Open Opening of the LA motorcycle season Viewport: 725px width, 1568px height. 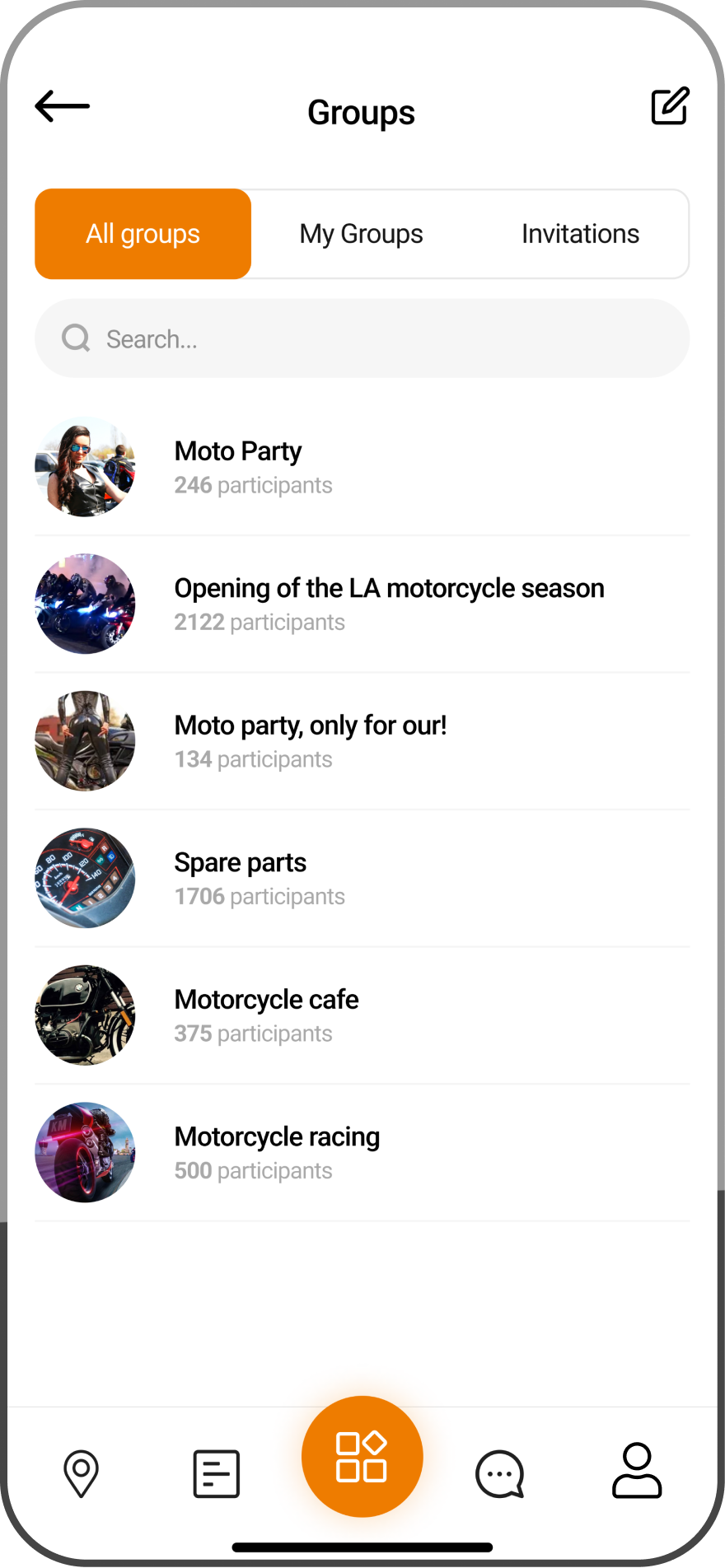(389, 588)
